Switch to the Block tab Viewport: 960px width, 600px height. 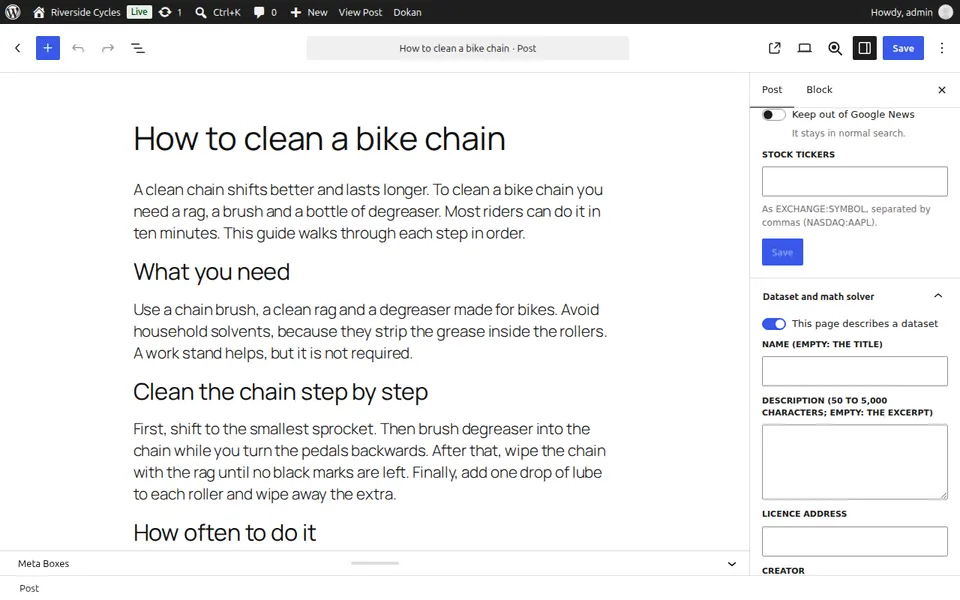(x=819, y=89)
